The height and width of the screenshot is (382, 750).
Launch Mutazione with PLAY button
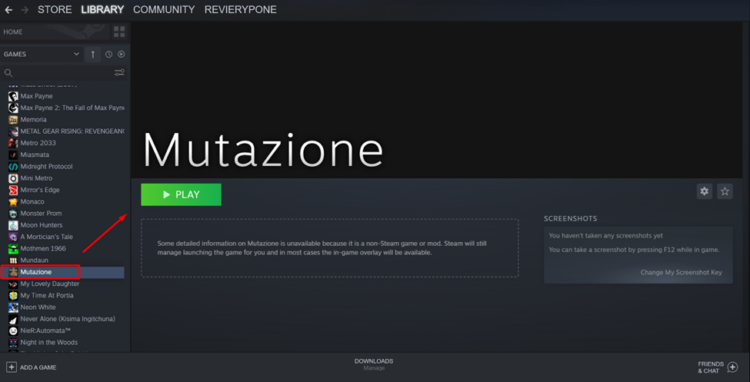tap(181, 195)
